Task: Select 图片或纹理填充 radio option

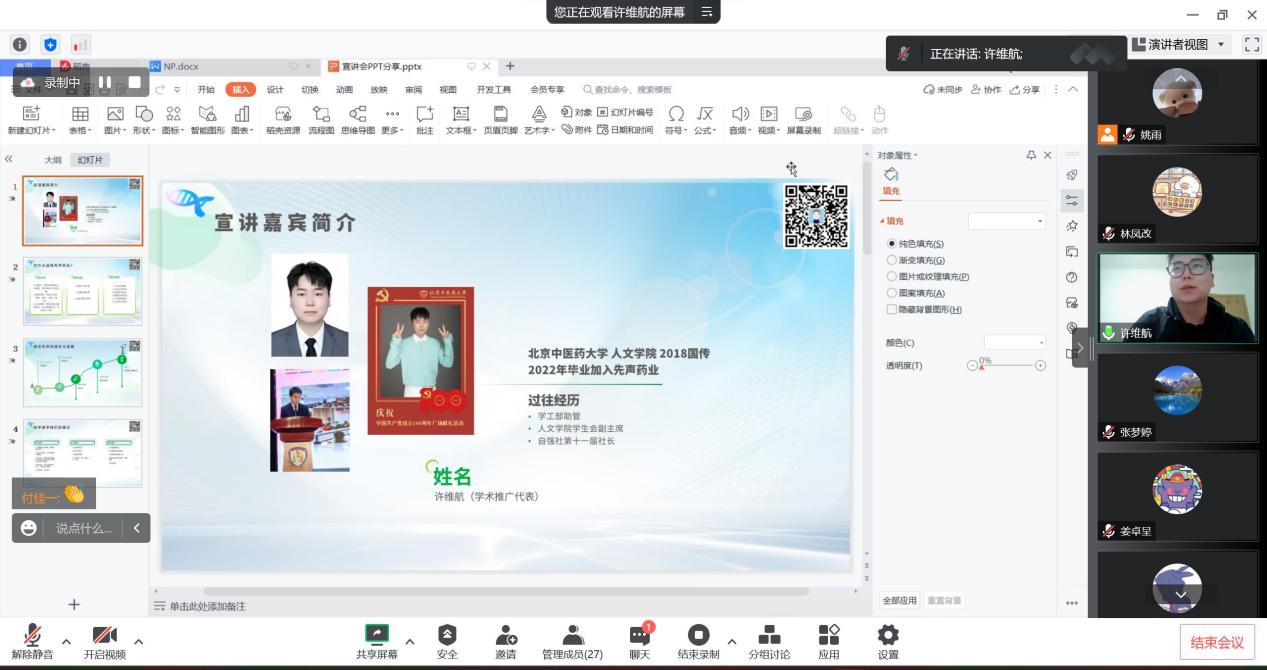Action: 892,276
